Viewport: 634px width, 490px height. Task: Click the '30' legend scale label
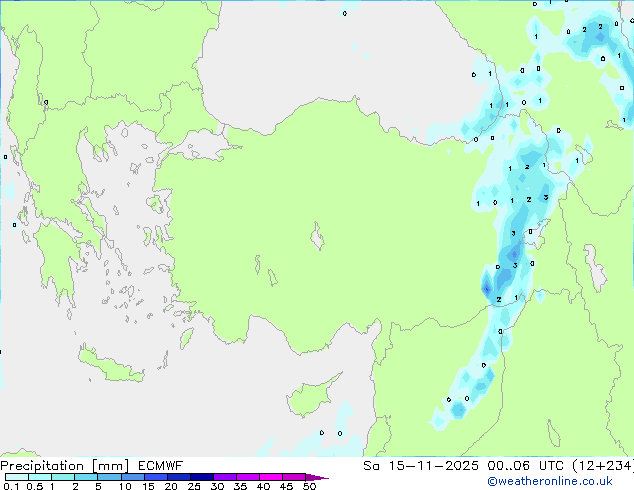click(x=217, y=486)
